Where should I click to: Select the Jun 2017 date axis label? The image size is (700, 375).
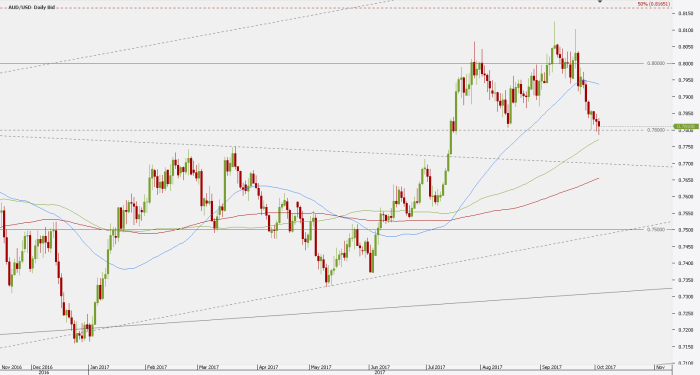pos(380,367)
